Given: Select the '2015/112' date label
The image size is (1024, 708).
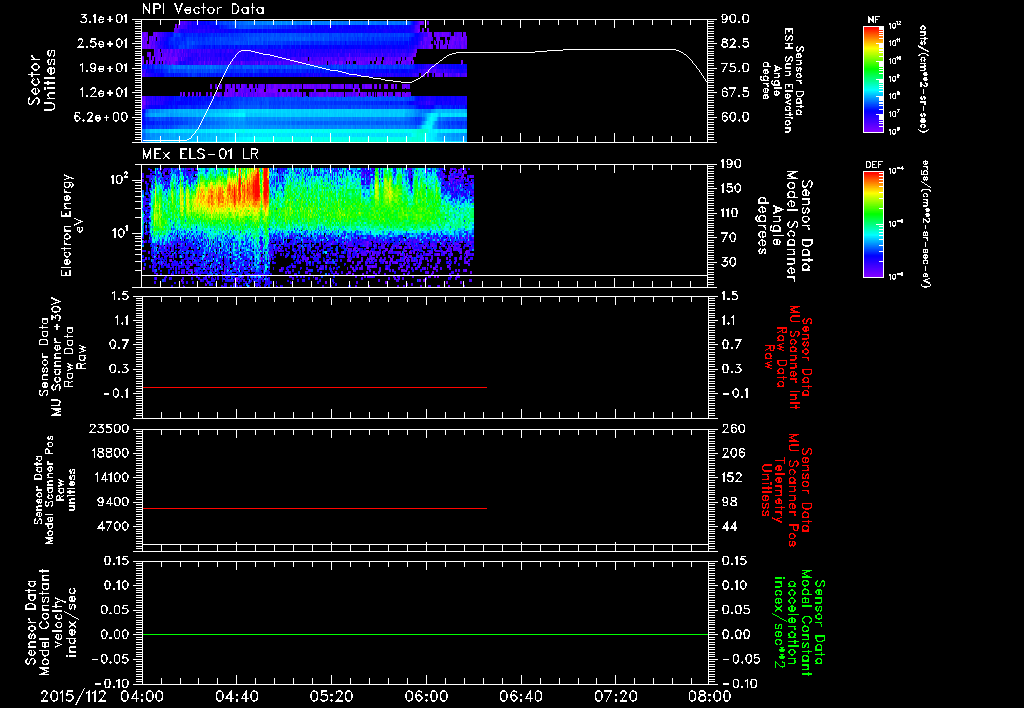Looking at the screenshot, I should [x=73, y=696].
